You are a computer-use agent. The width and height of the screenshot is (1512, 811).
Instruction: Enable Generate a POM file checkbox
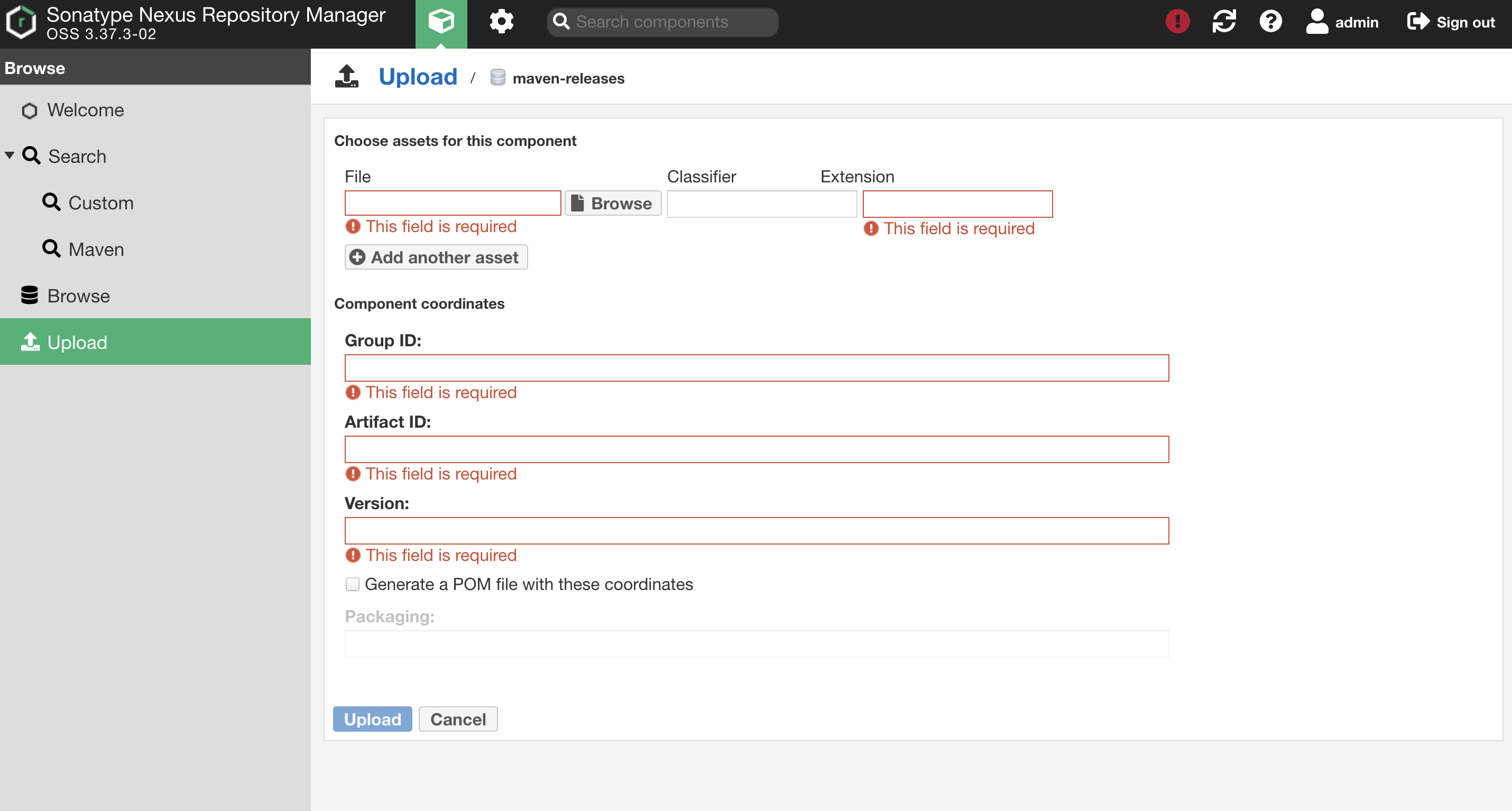pos(352,585)
